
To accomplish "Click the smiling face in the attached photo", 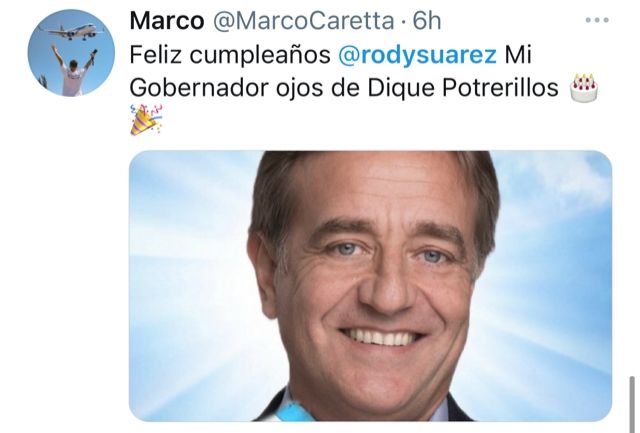I will click(x=373, y=278).
